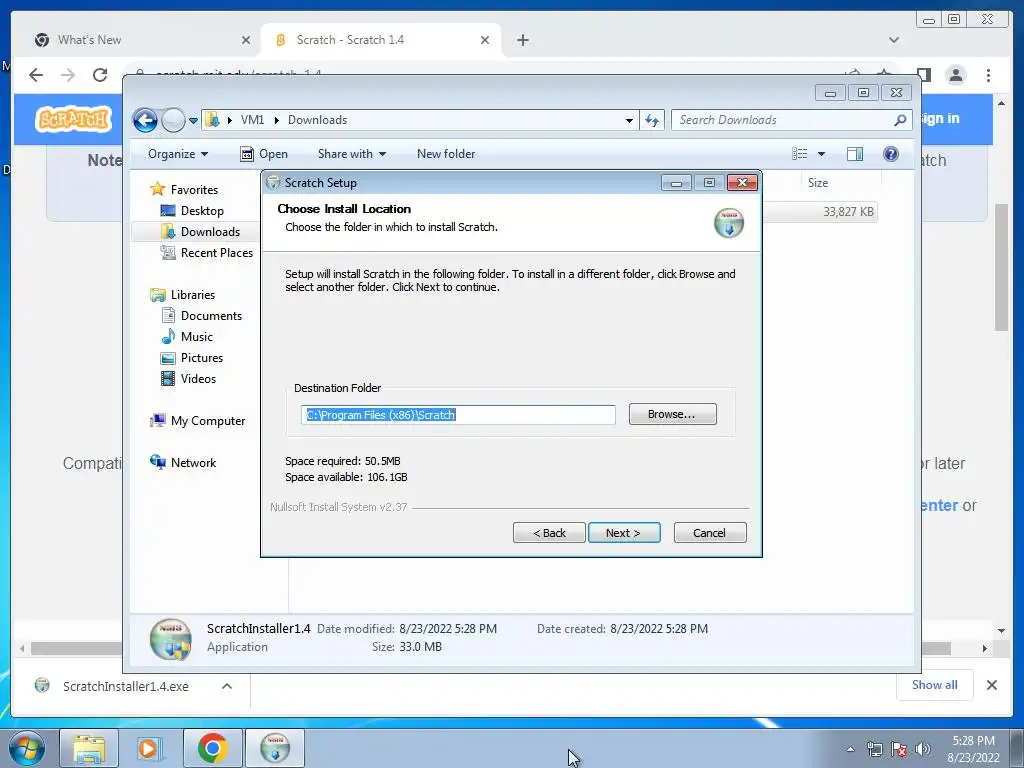Screen dimensions: 1024x768
Task: Open Chrome profile avatar icon
Action: 956,75
